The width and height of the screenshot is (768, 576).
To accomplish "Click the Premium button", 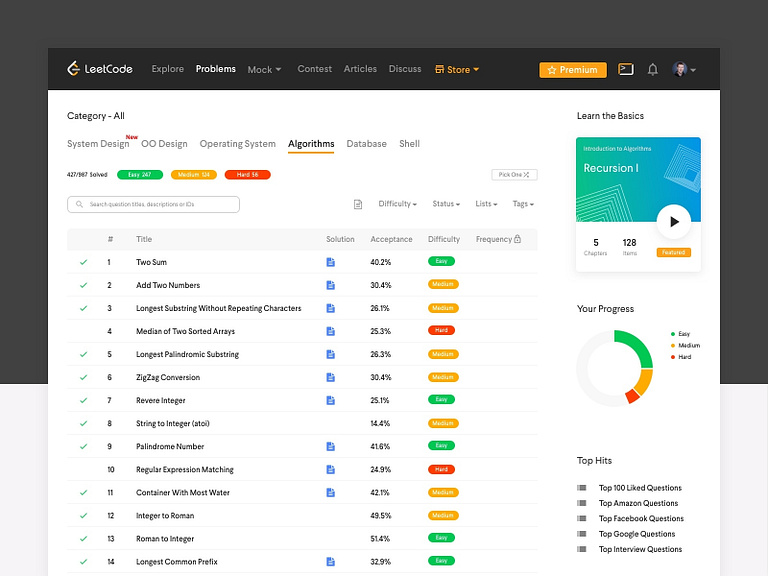I will coord(573,70).
